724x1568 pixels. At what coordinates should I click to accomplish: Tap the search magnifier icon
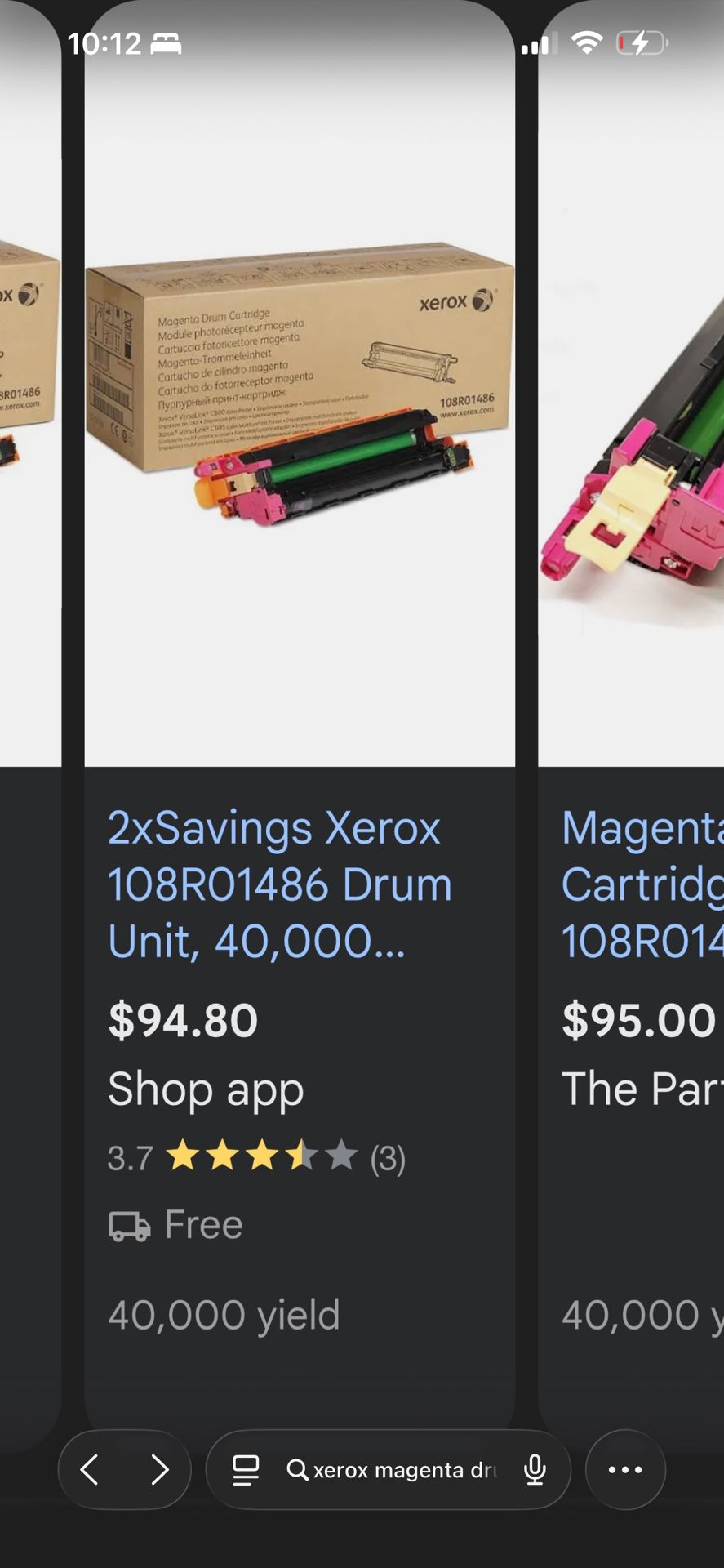click(297, 1470)
